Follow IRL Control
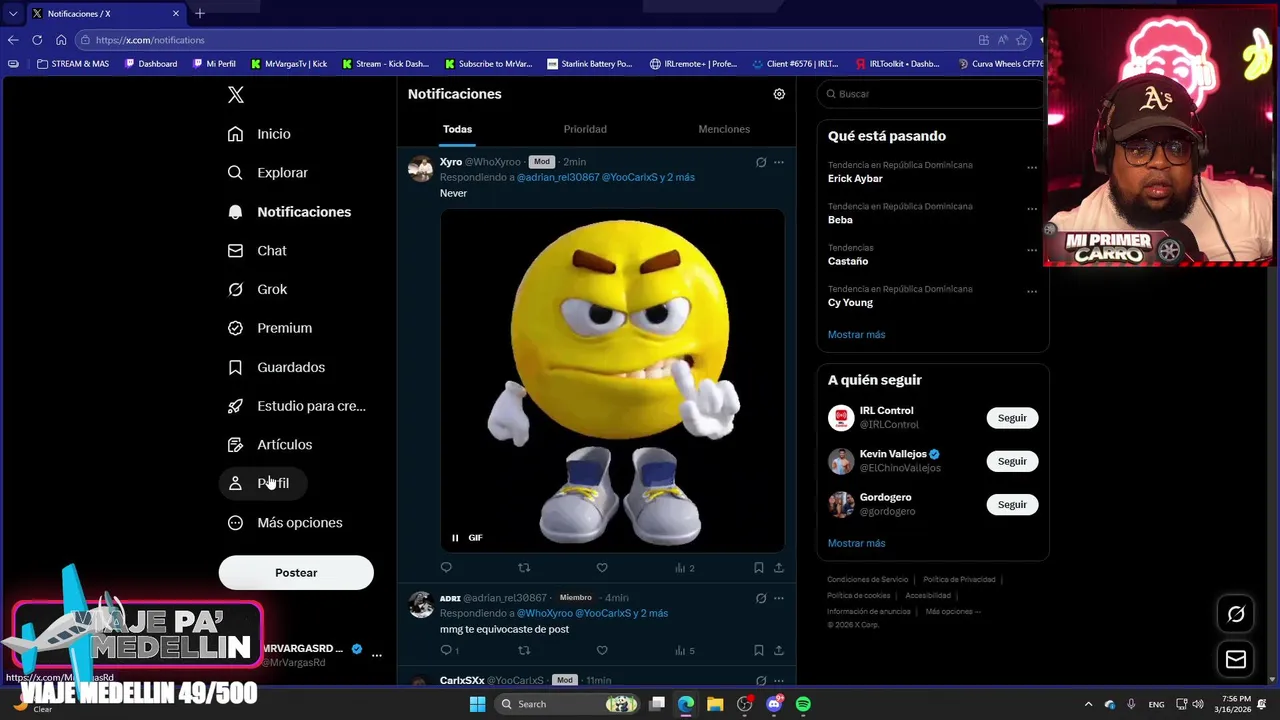1280x720 pixels. [1012, 418]
